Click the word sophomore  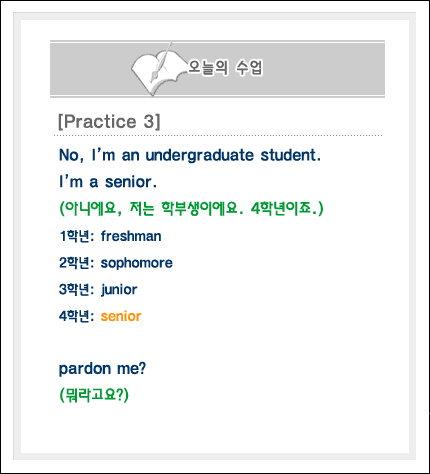137,263
